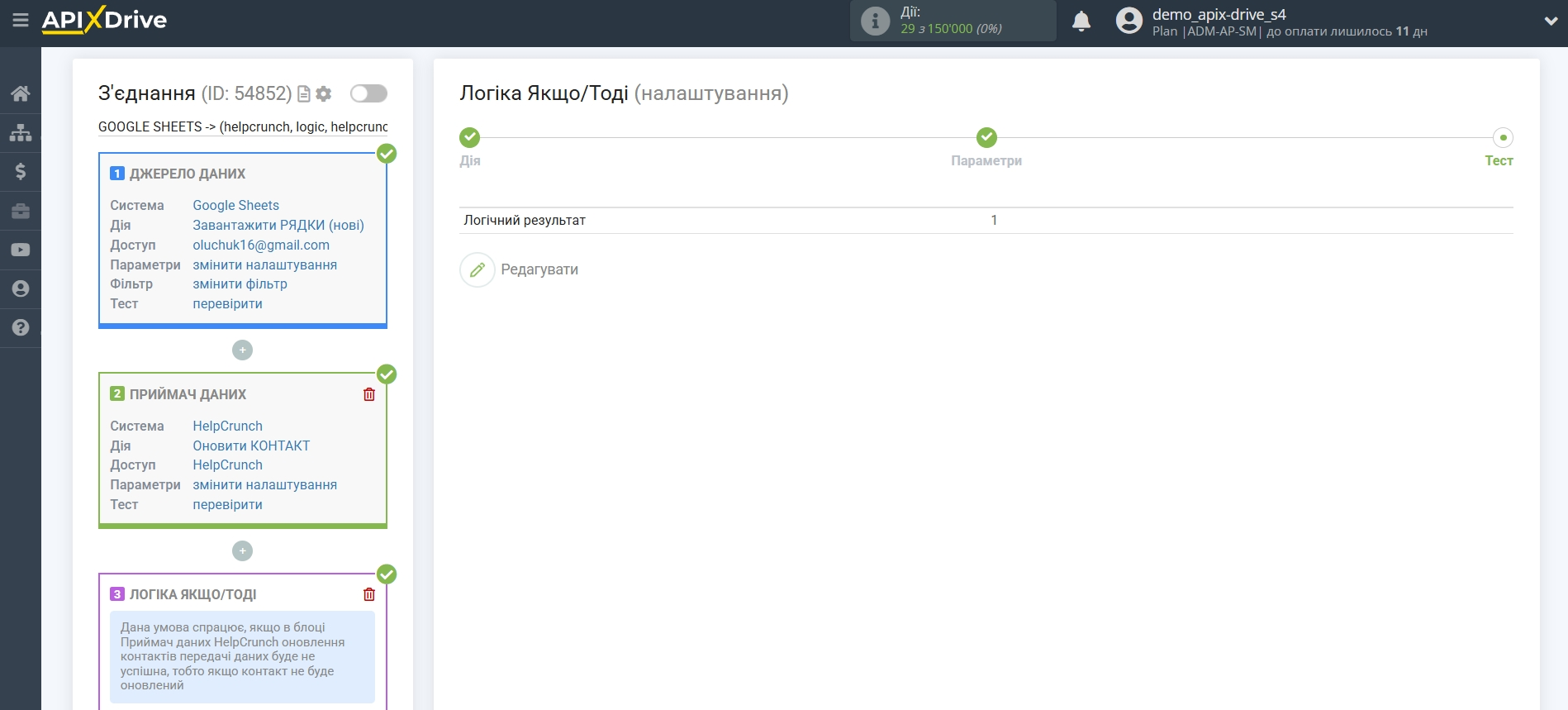This screenshot has width=1568, height=710.
Task: Open the video tutorials sidebar icon
Action: (21, 250)
